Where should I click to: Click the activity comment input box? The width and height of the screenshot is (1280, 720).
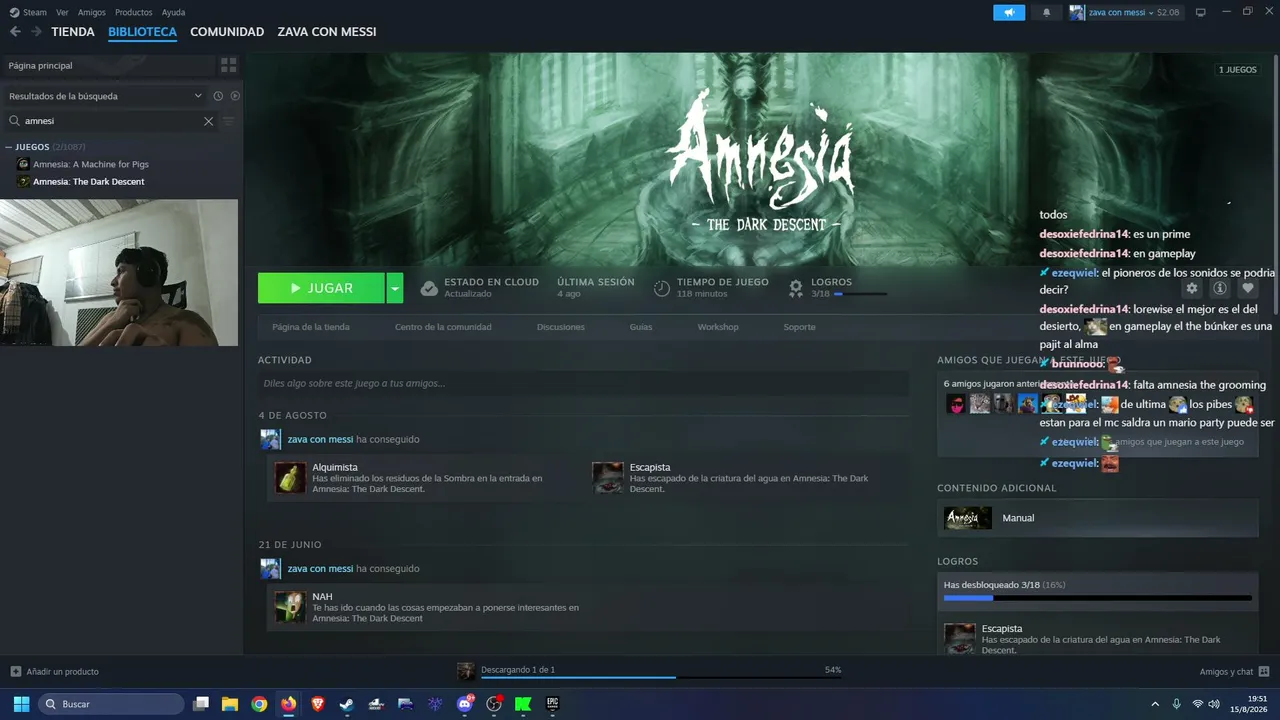(x=583, y=383)
